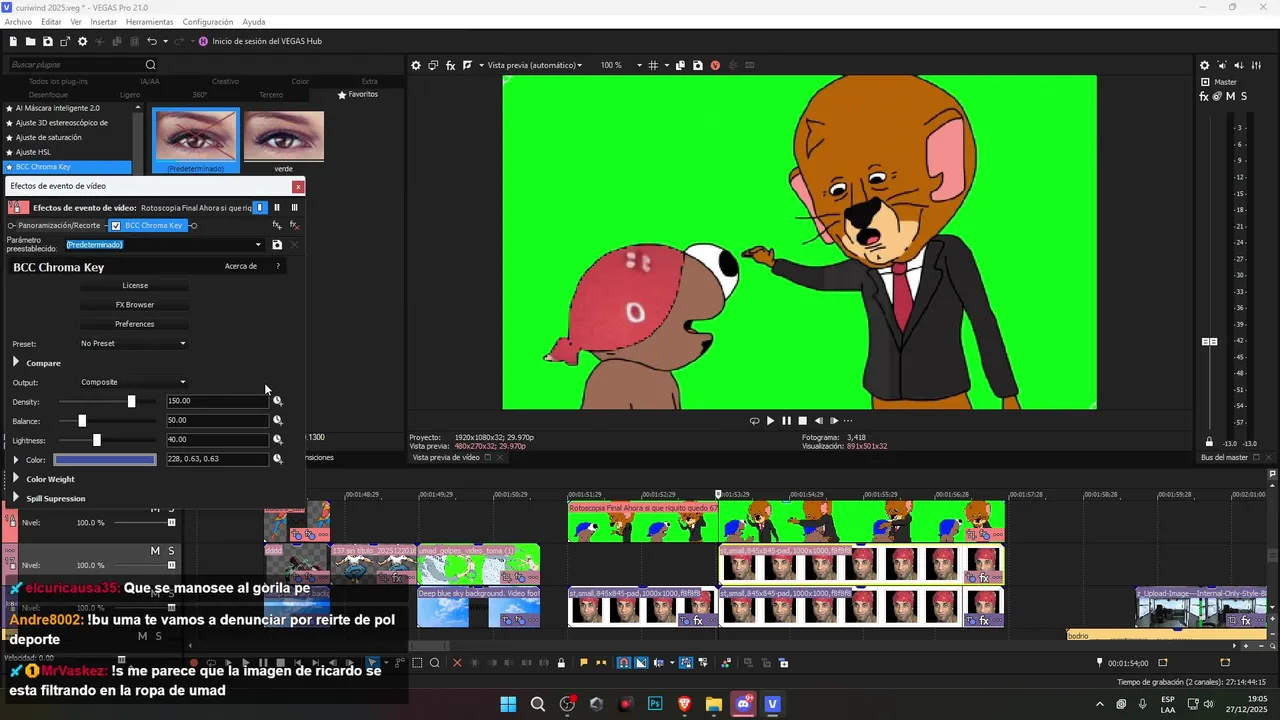Expand the Spill Supression section
1280x720 pixels.
16,498
